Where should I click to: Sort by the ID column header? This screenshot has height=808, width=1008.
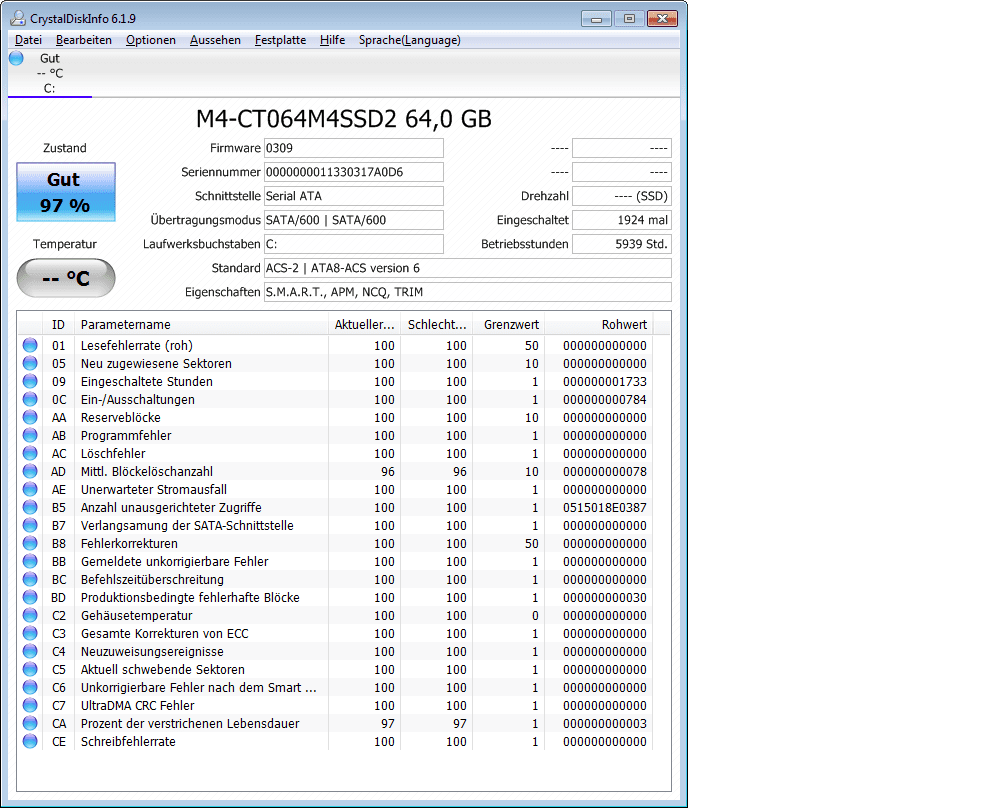coord(58,325)
